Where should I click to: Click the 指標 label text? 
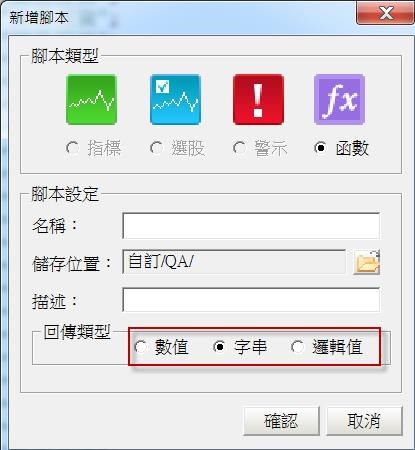click(104, 148)
